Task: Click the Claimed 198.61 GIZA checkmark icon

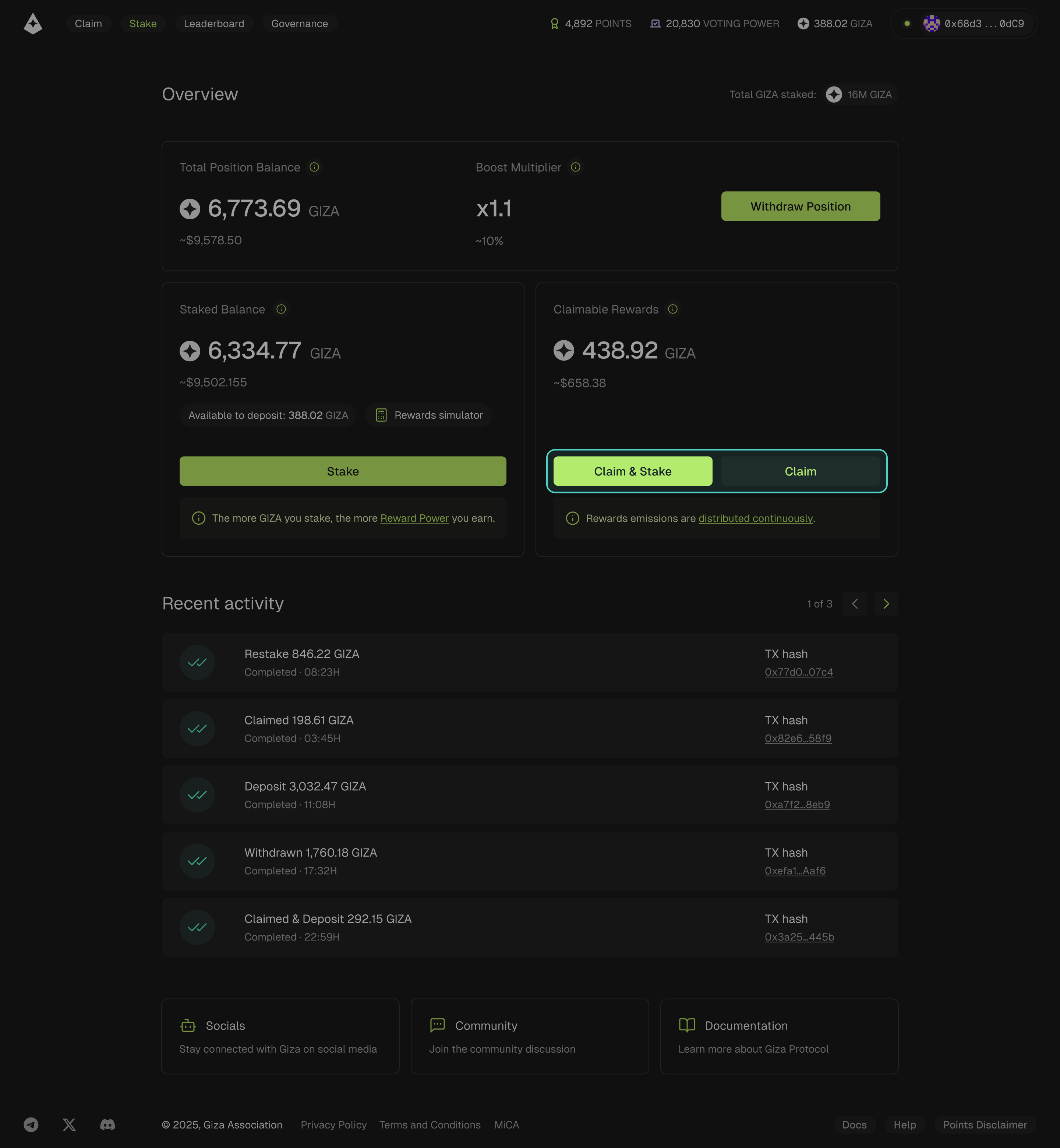Action: click(197, 729)
